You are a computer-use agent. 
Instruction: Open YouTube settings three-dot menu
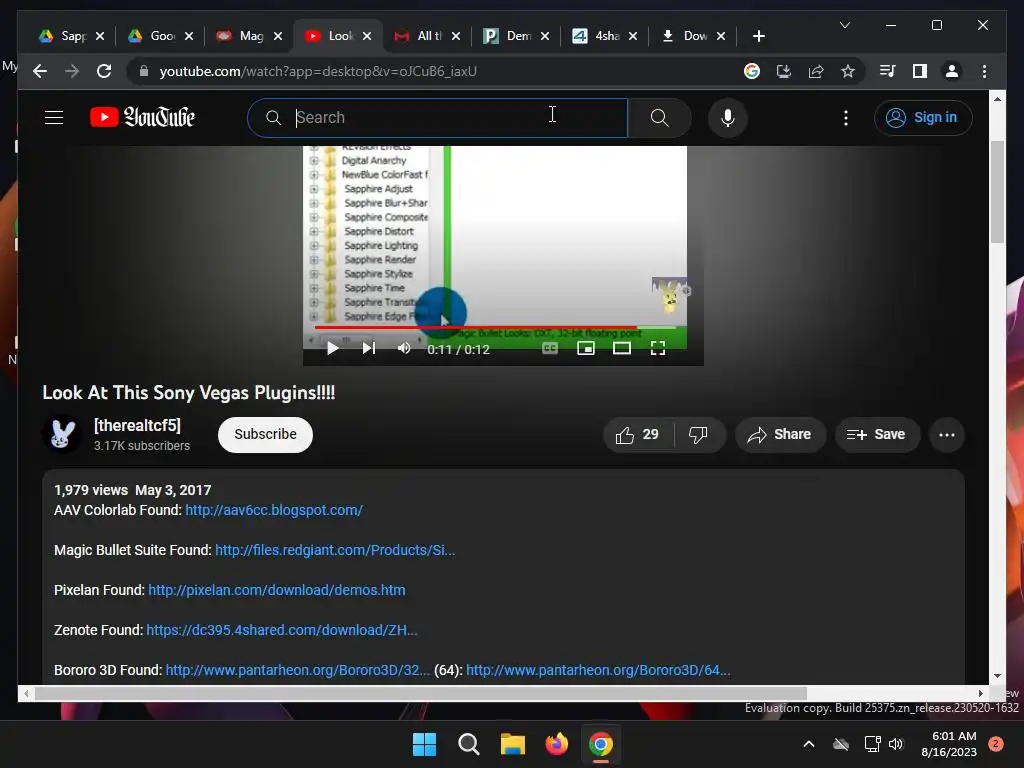(846, 118)
